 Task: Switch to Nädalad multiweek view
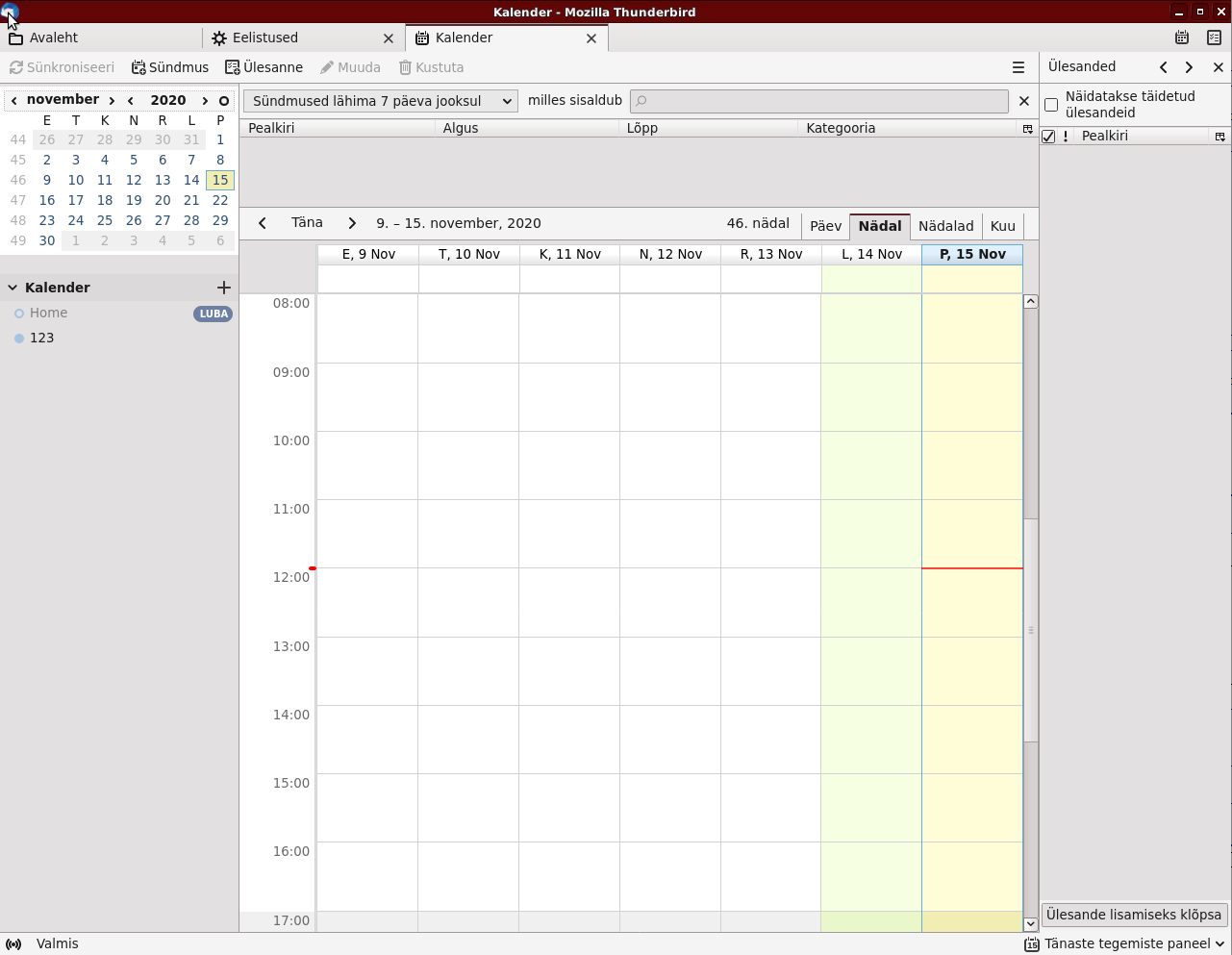(946, 226)
